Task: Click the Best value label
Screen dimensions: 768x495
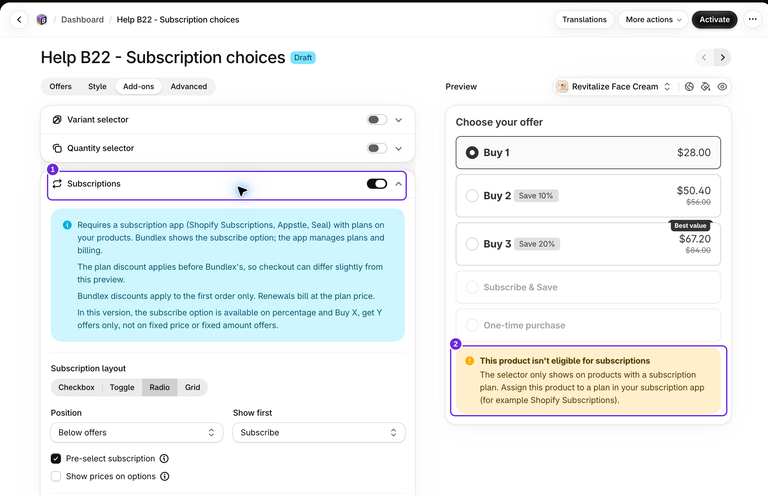Action: coord(690,226)
